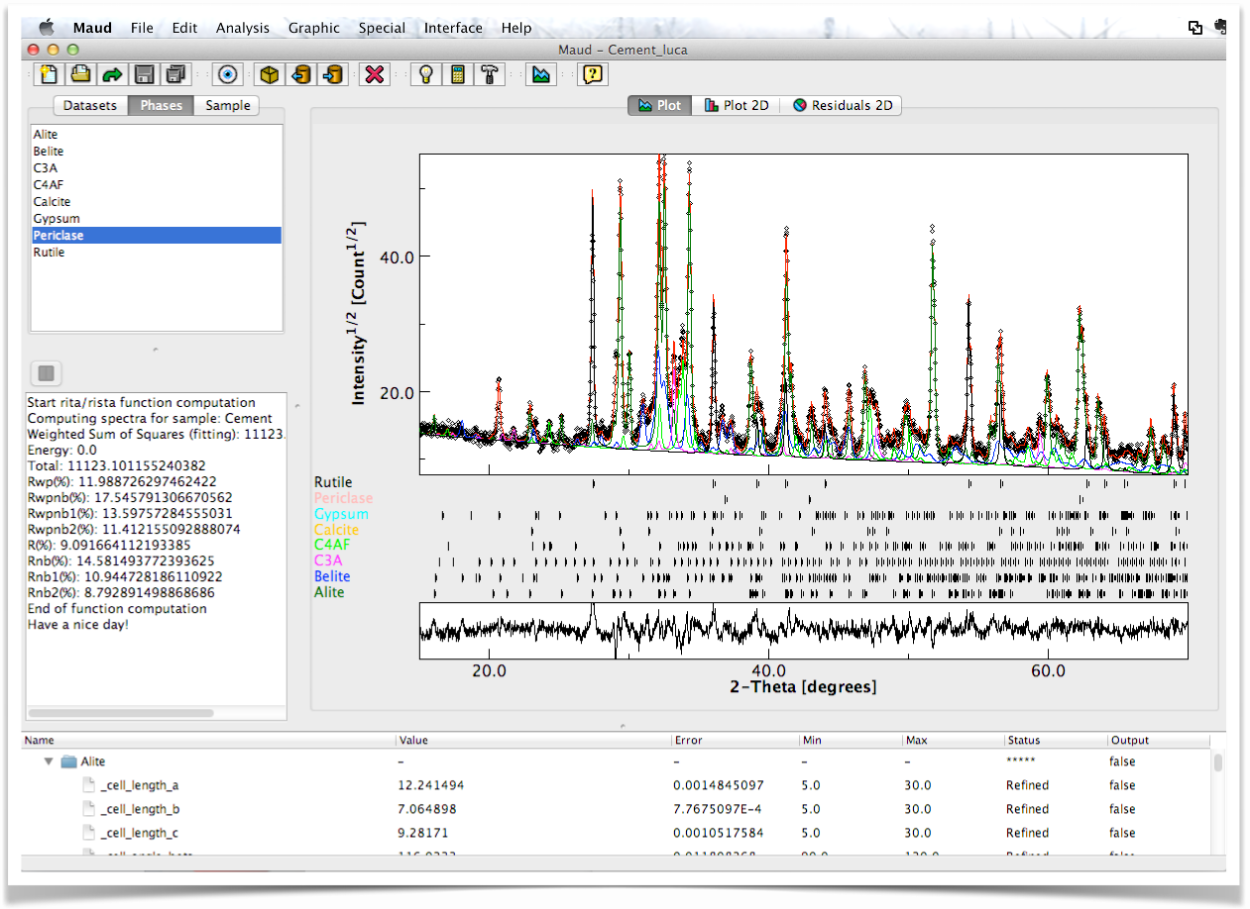
Task: Click the _cell_length_a document icon
Action: (x=88, y=786)
